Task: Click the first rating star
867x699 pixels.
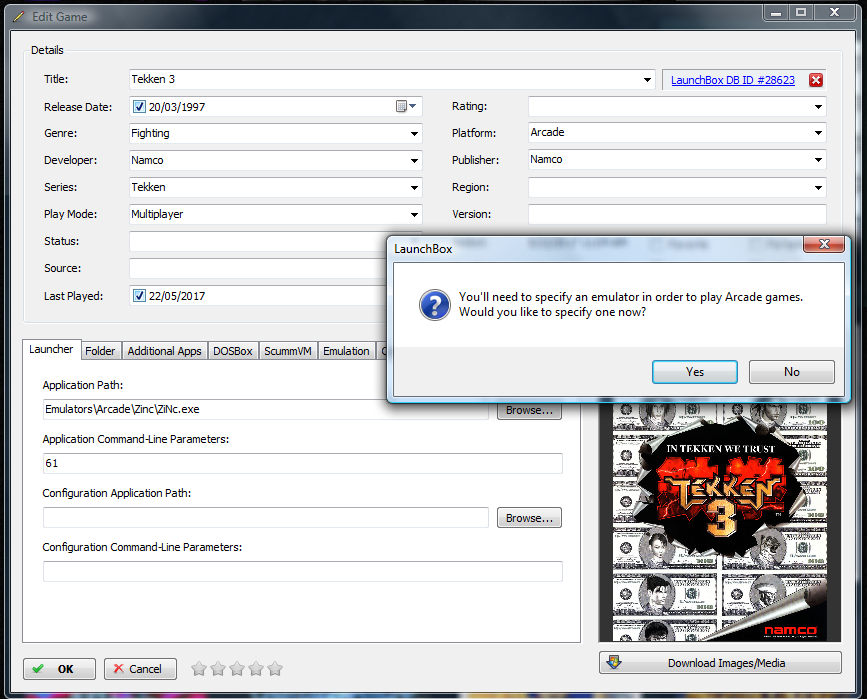Action: pyautogui.click(x=199, y=669)
